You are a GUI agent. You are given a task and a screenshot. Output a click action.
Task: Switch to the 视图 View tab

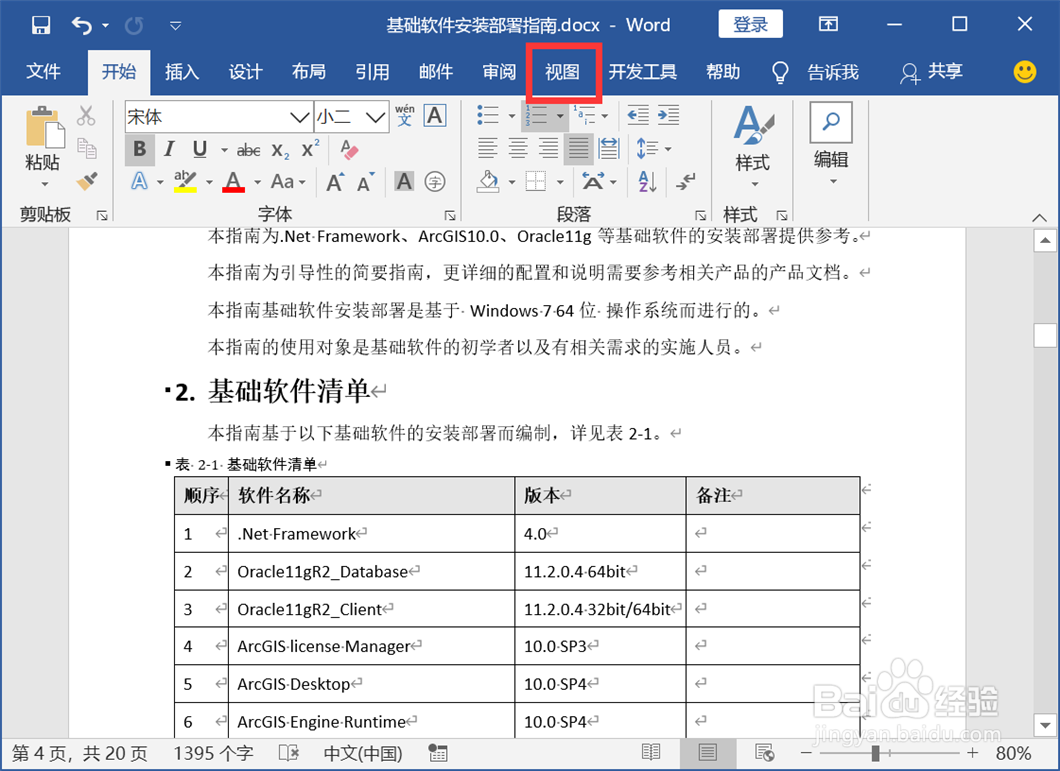coord(562,71)
